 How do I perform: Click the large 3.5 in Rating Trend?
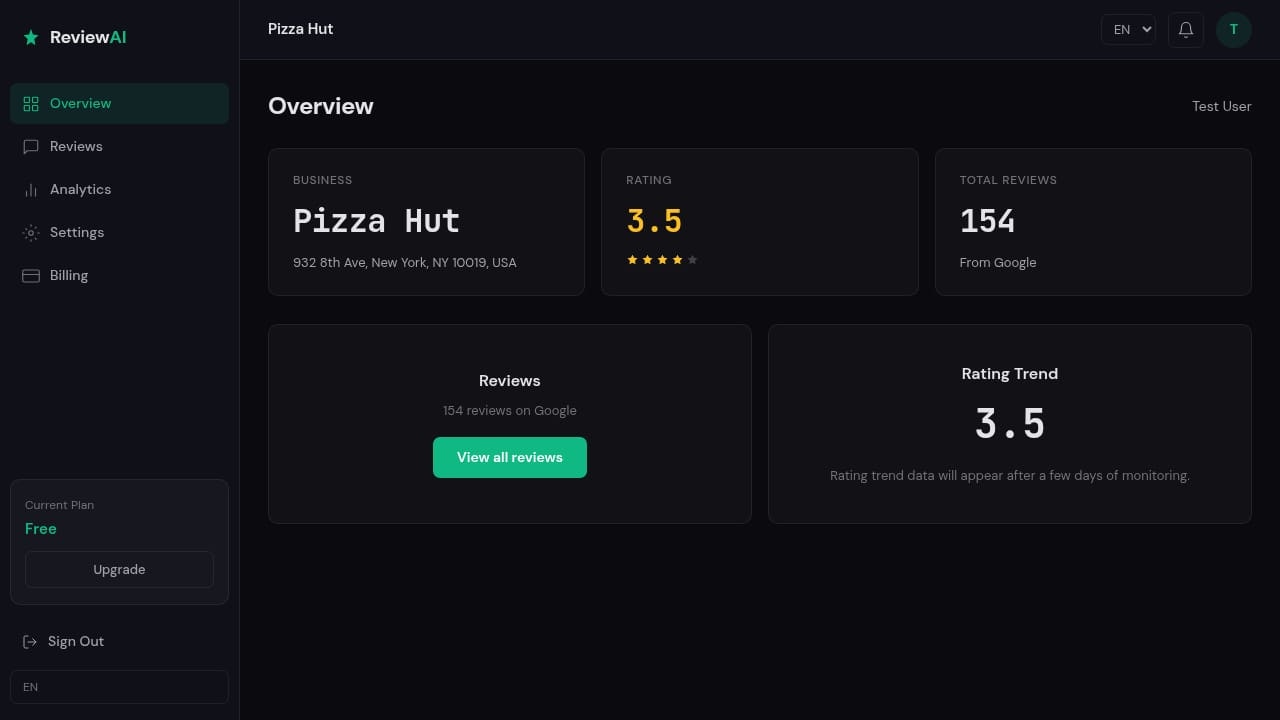tap(1010, 424)
